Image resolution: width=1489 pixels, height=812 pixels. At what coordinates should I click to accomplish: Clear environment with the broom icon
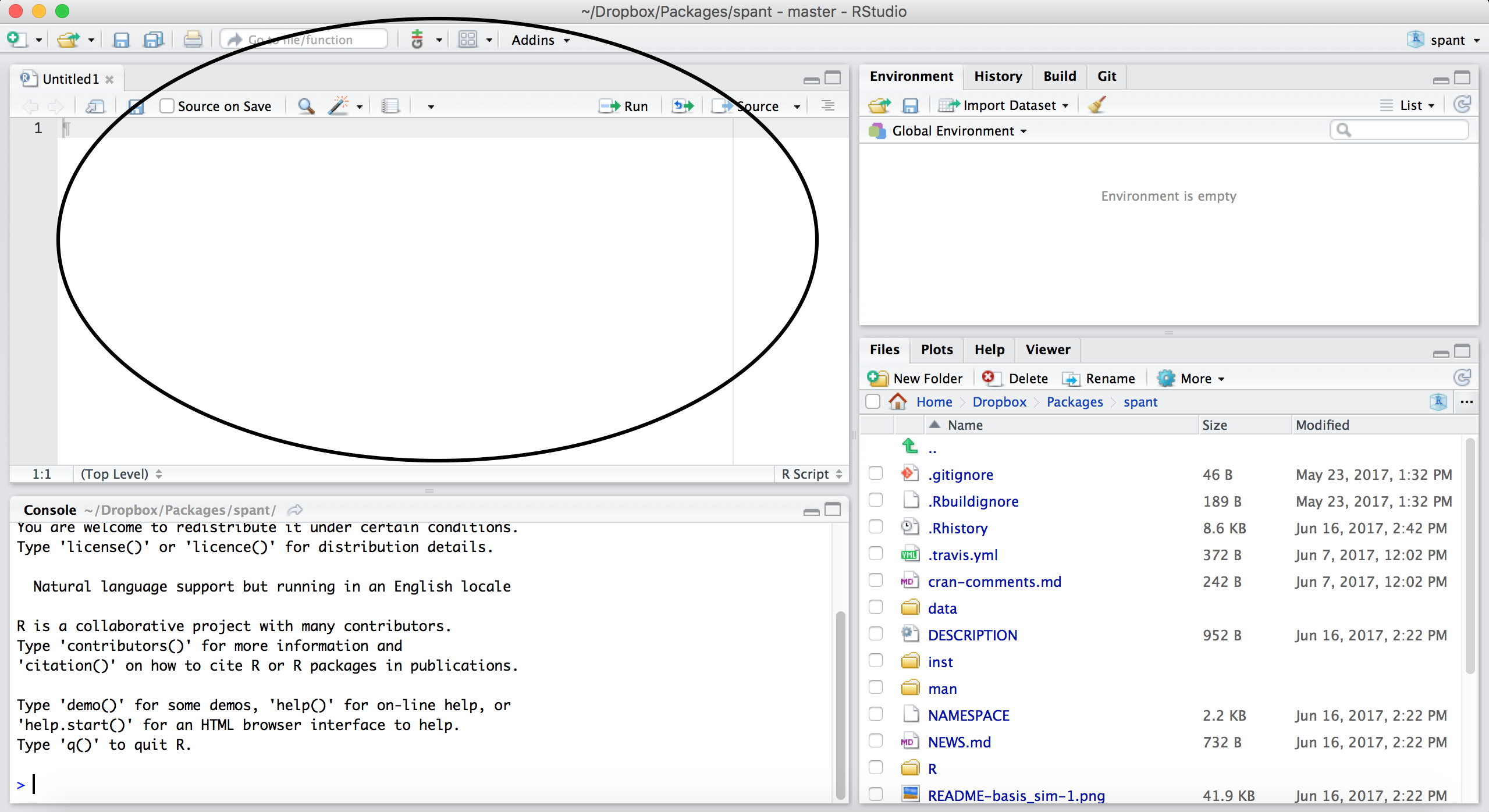coord(1097,105)
